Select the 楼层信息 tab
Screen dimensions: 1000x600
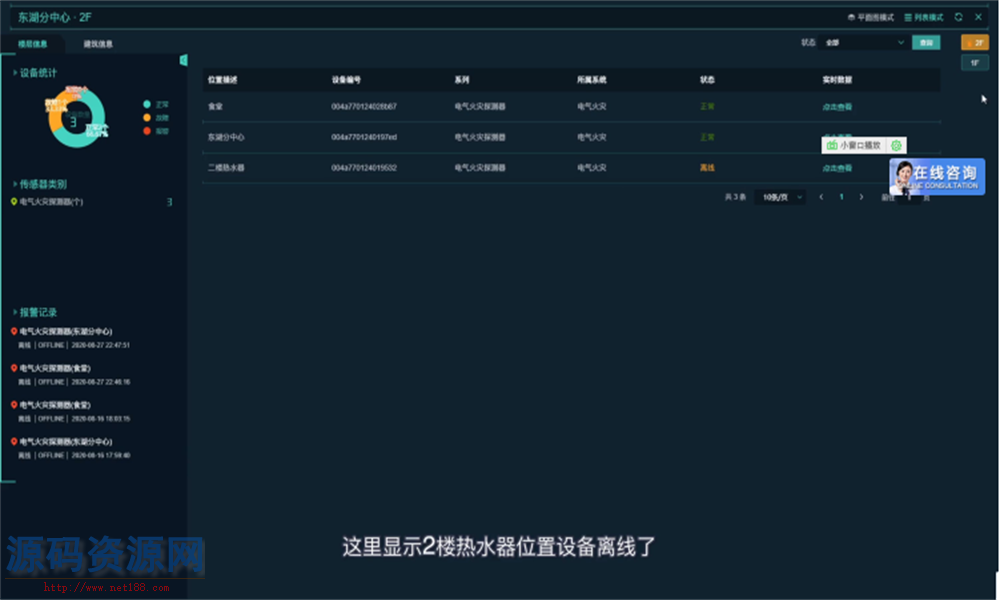coord(32,44)
